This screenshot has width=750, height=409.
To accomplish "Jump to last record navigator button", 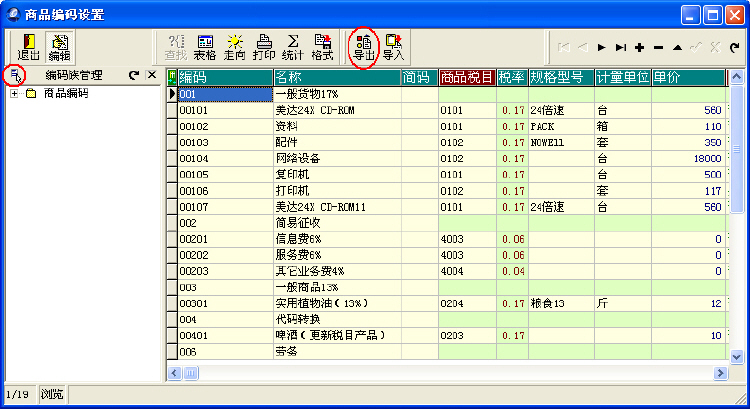I will point(621,47).
